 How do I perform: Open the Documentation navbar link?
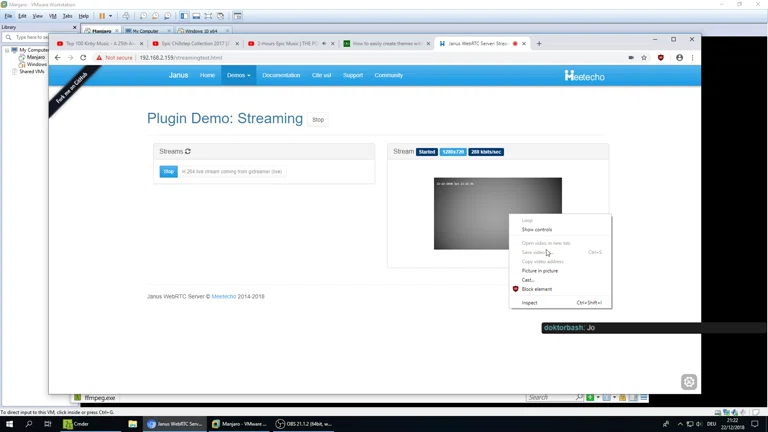pyautogui.click(x=281, y=75)
